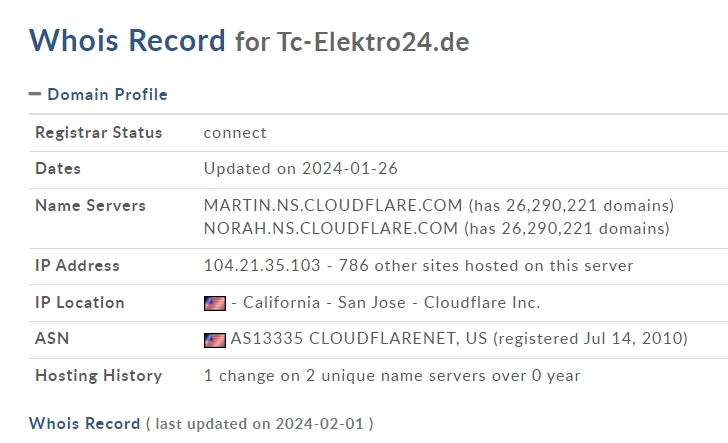Click AS13335 CLOUDFLARENET, US entry
The height and width of the screenshot is (443, 728).
pos(359,339)
